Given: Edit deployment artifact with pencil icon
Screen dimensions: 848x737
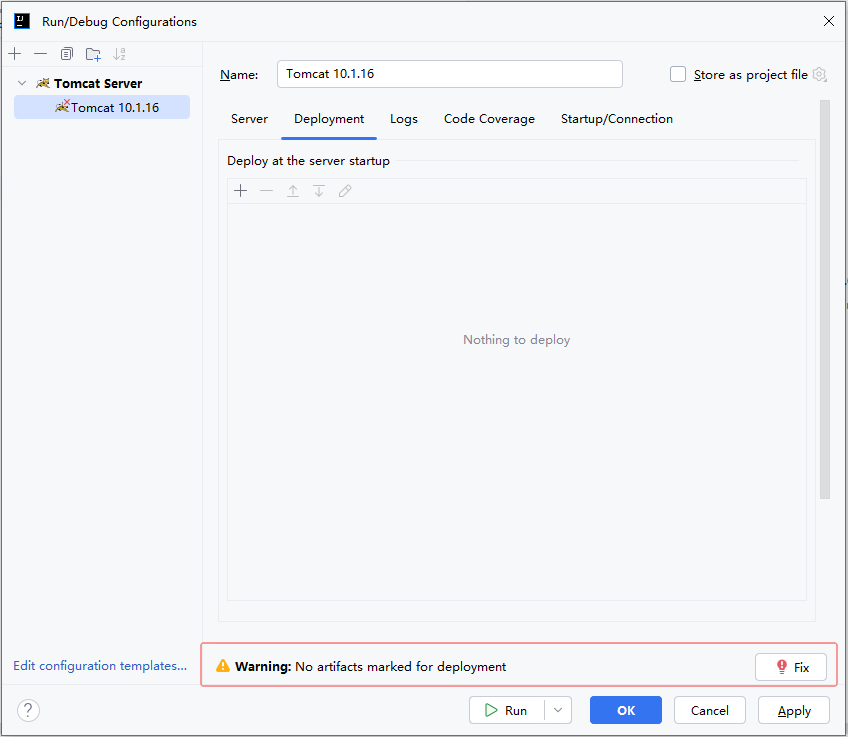Looking at the screenshot, I should click(345, 191).
